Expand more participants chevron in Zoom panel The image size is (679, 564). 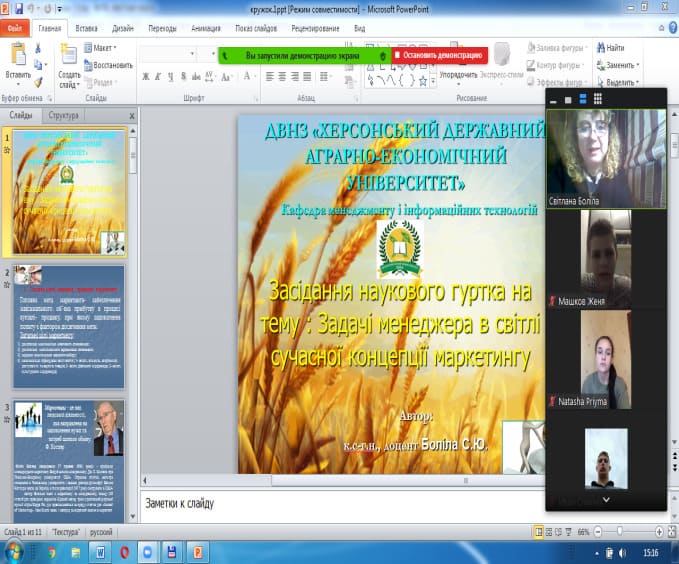coord(606,499)
